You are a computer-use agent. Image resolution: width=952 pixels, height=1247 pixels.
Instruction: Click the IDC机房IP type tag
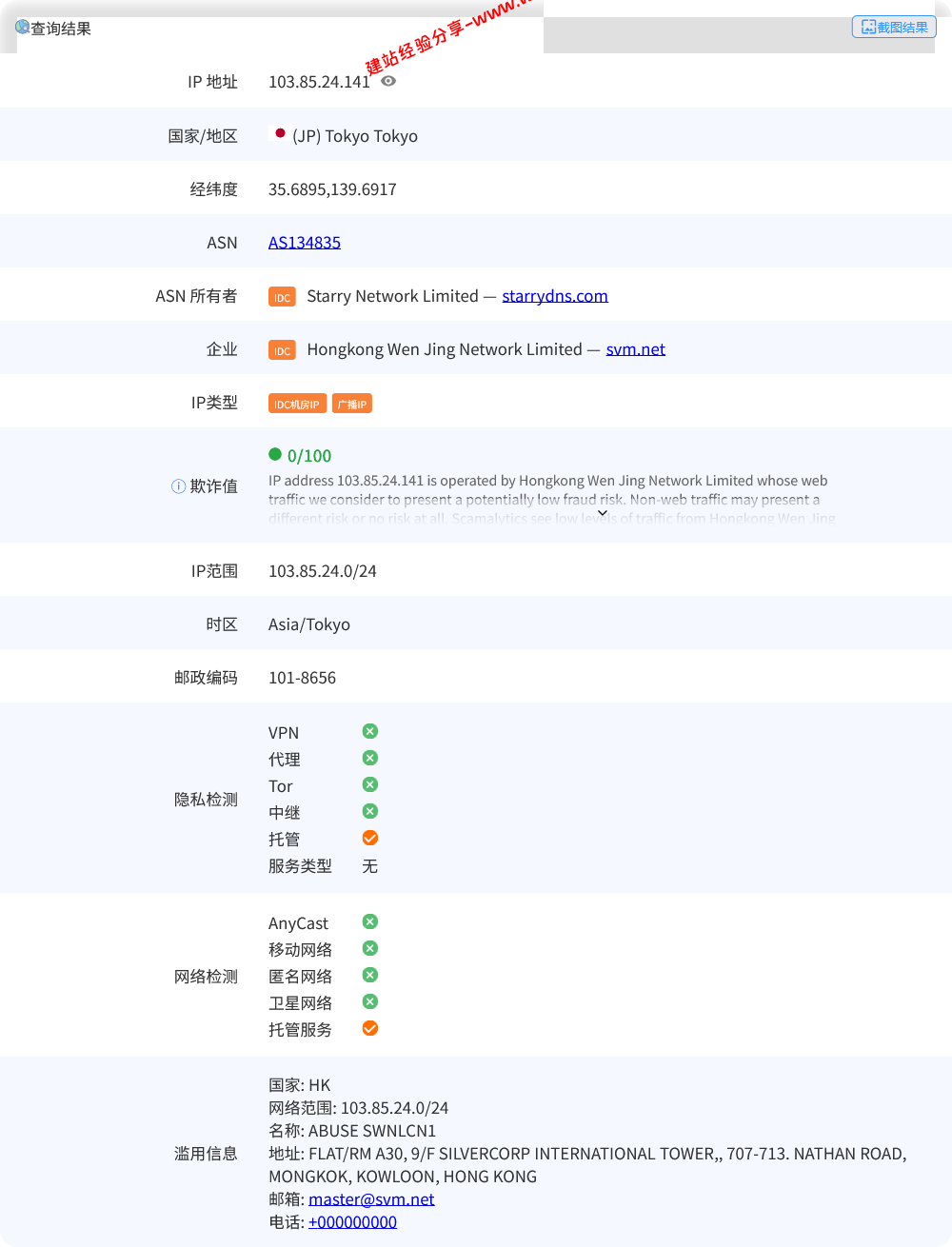(297, 404)
